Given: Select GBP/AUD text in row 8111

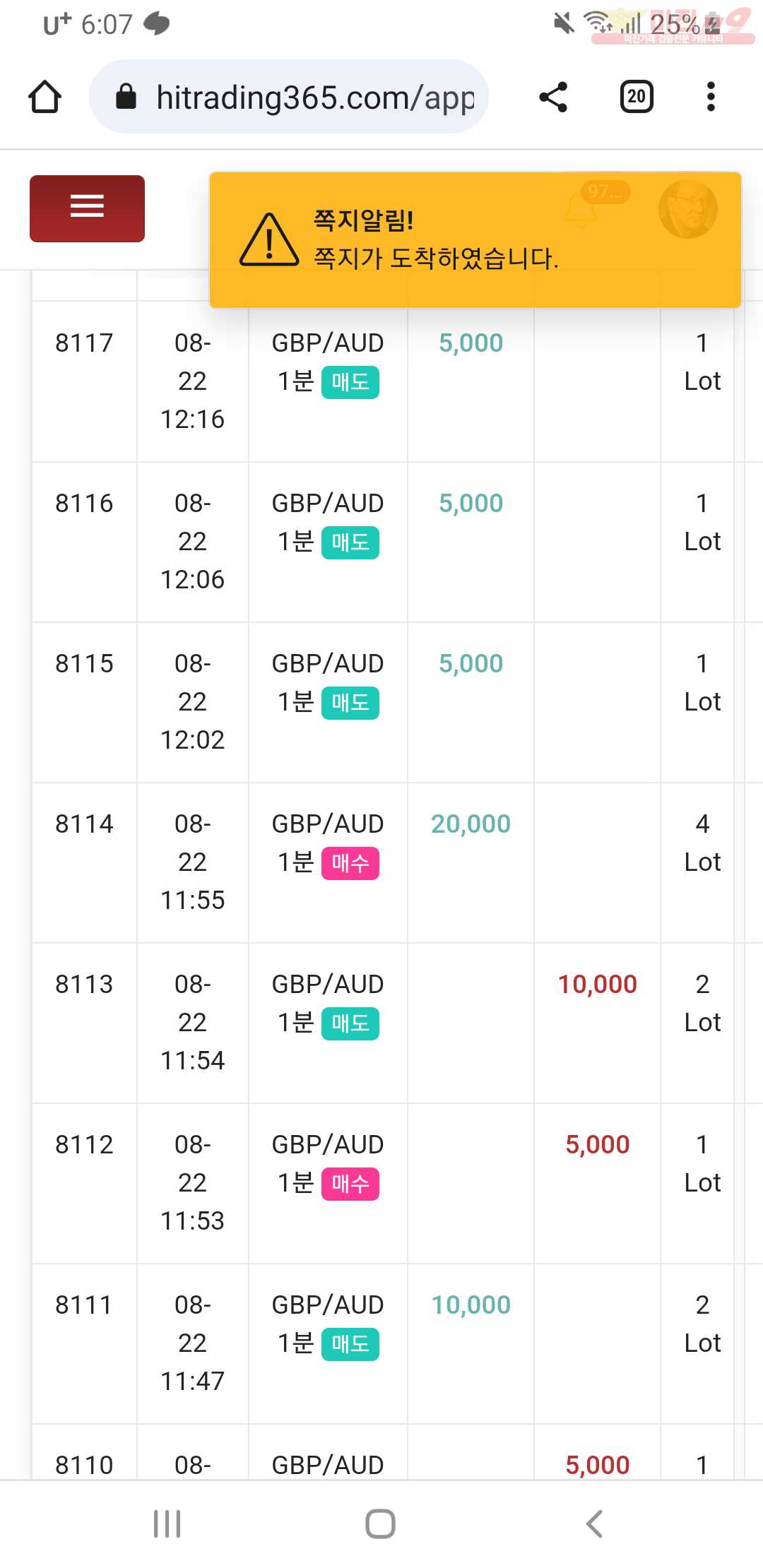Looking at the screenshot, I should pos(328,1305).
